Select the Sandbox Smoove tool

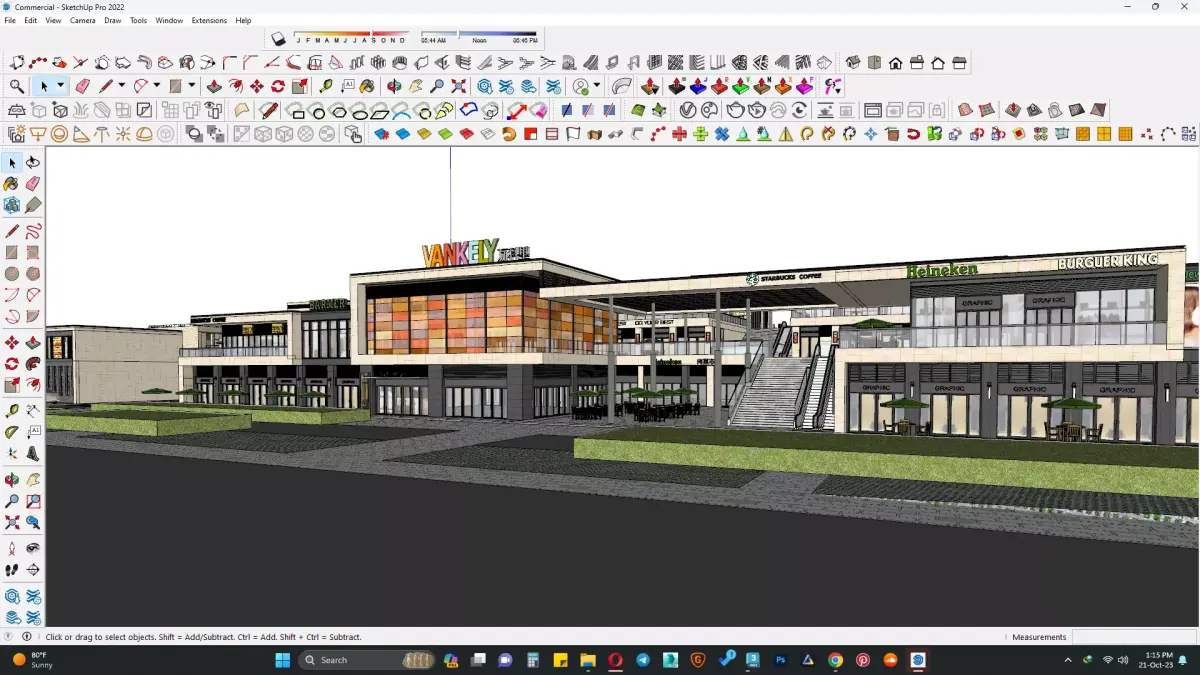point(1013,110)
